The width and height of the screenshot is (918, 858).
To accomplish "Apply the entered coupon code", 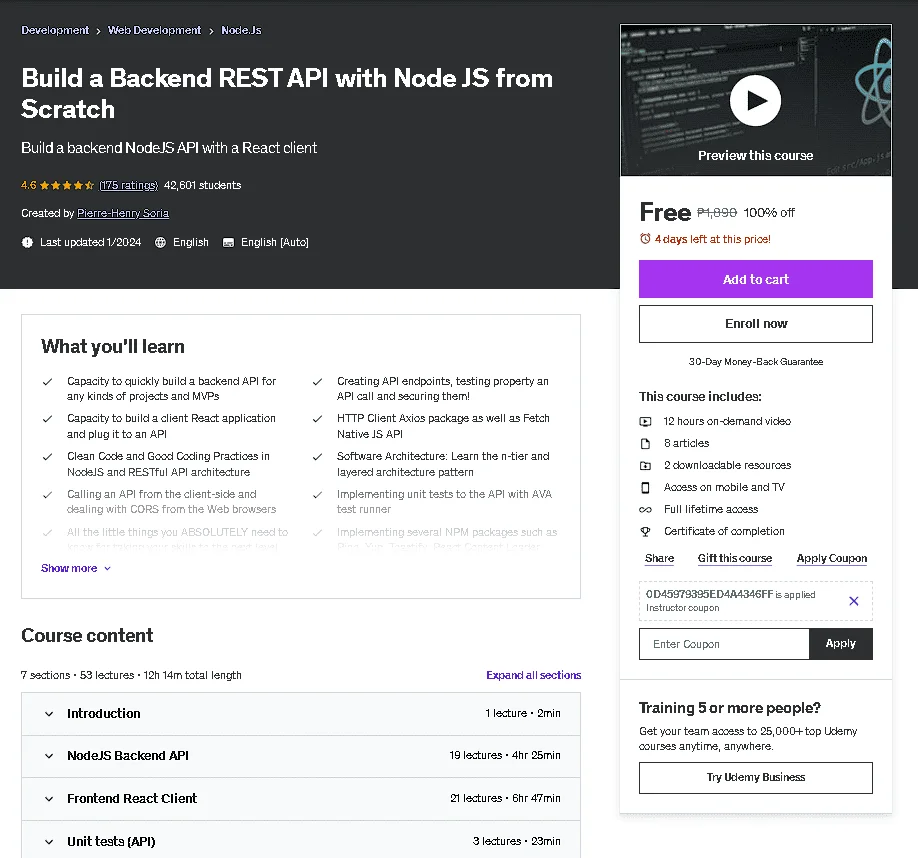I will [841, 644].
